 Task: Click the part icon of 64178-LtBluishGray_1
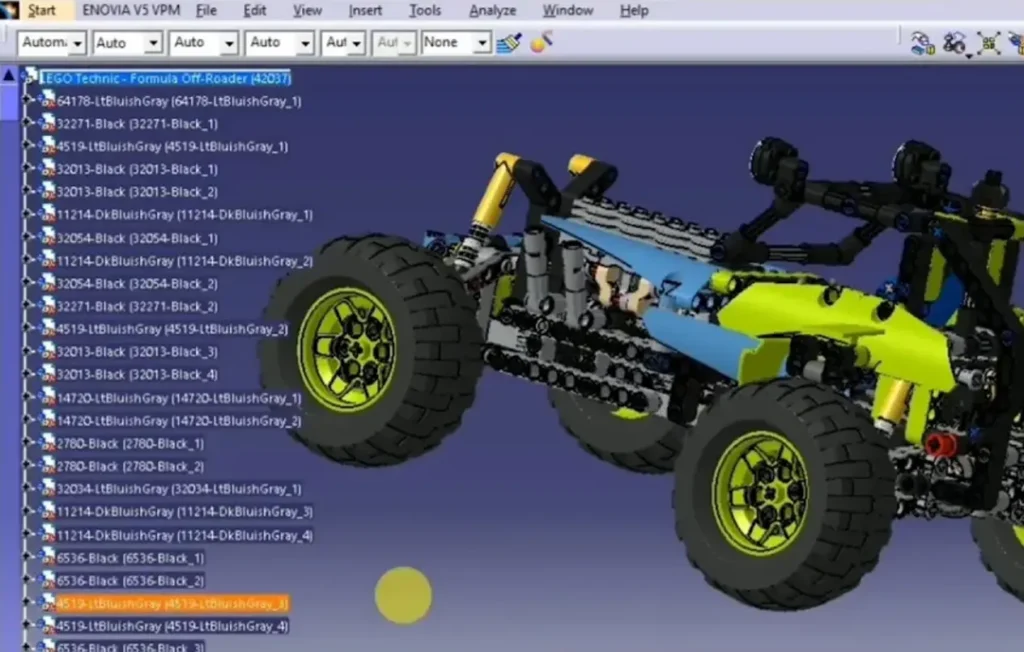47,100
